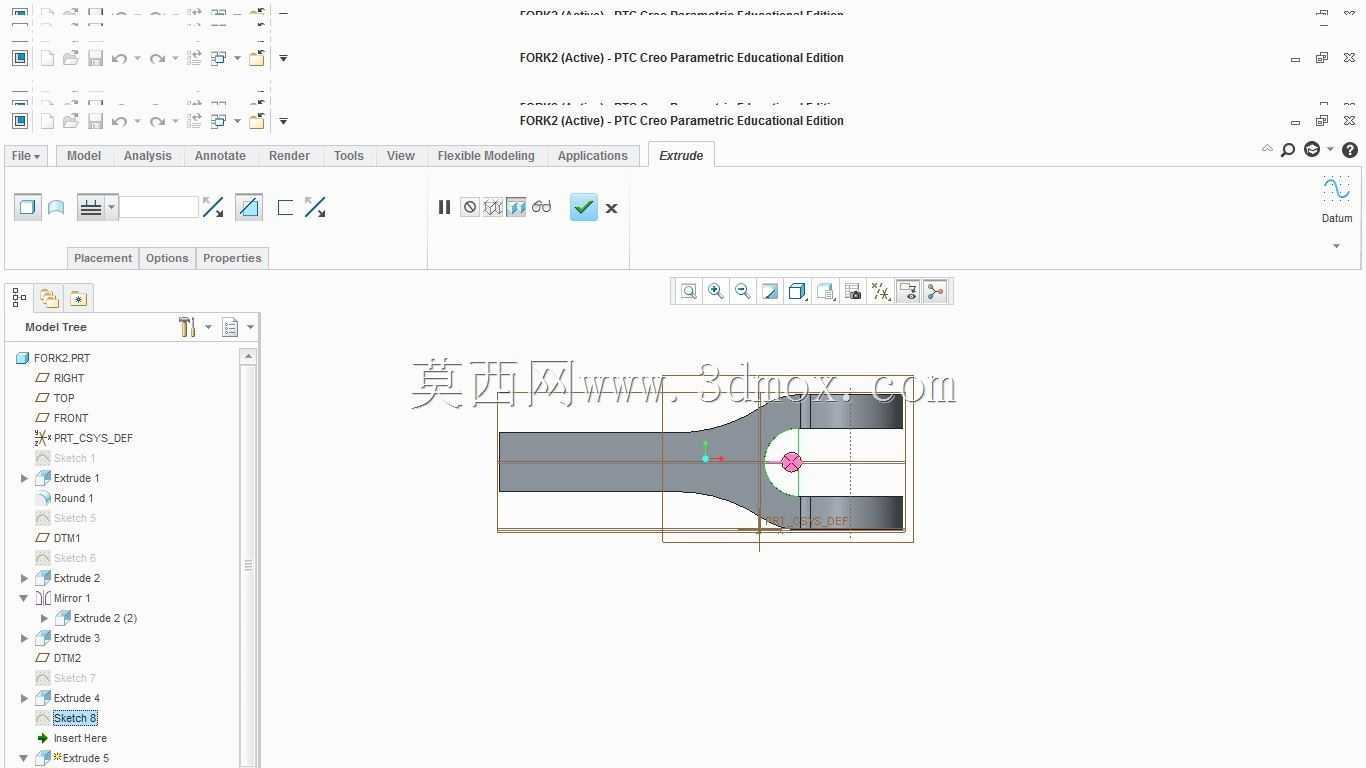Expand the Datum dropdown arrow
This screenshot has width=1366, height=768.
[1336, 246]
